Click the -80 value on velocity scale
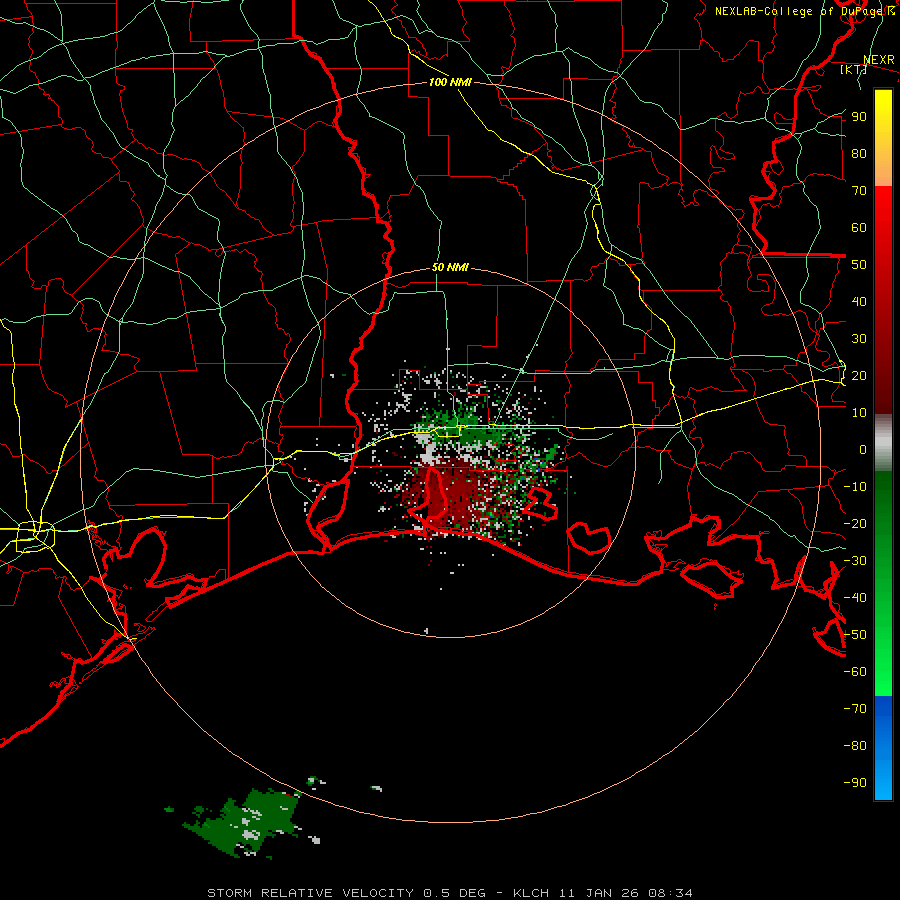Image resolution: width=900 pixels, height=900 pixels. (855, 746)
